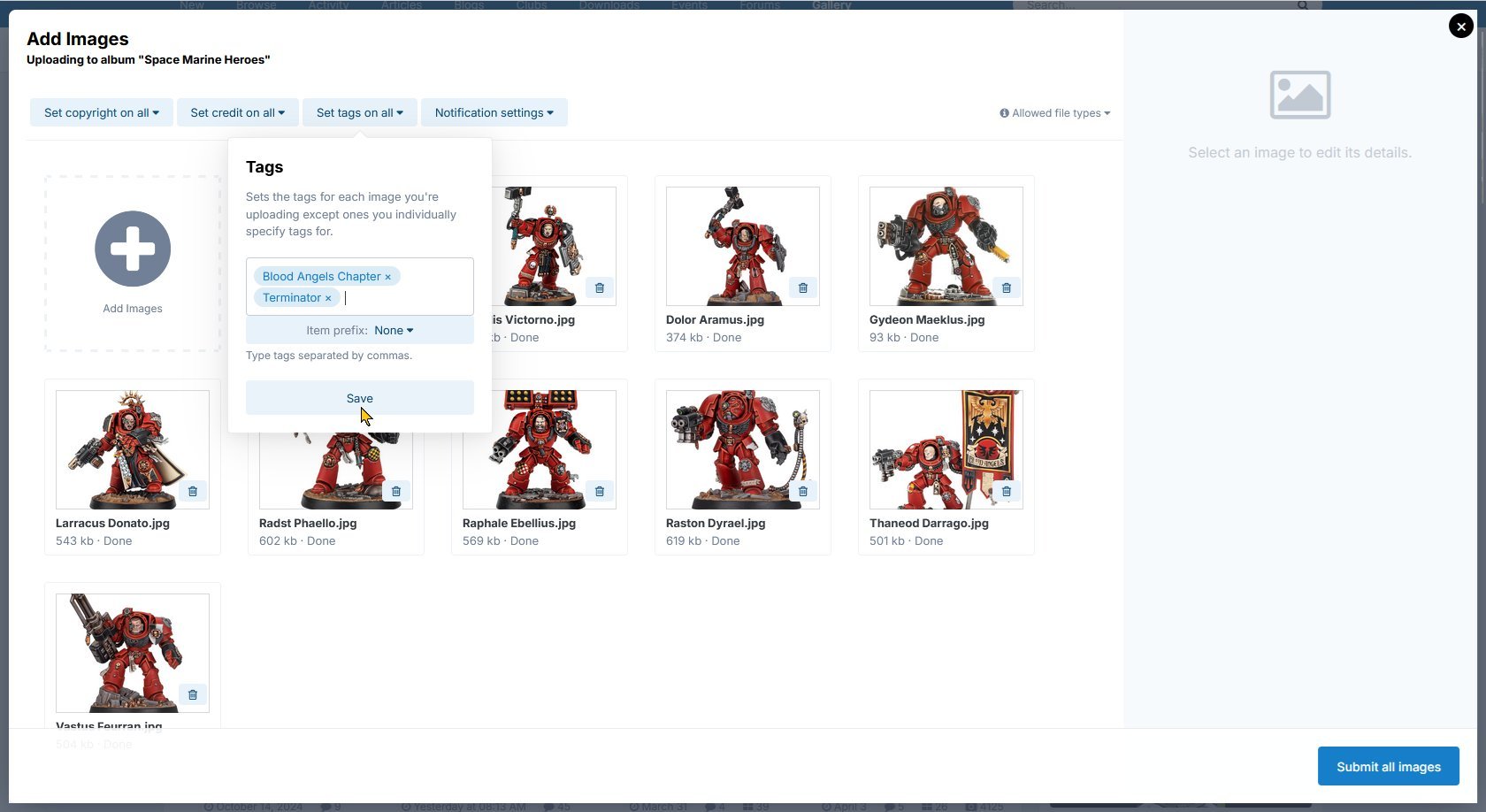Toggle the Set tags on all popup
The image size is (1486, 812).
[x=359, y=113]
